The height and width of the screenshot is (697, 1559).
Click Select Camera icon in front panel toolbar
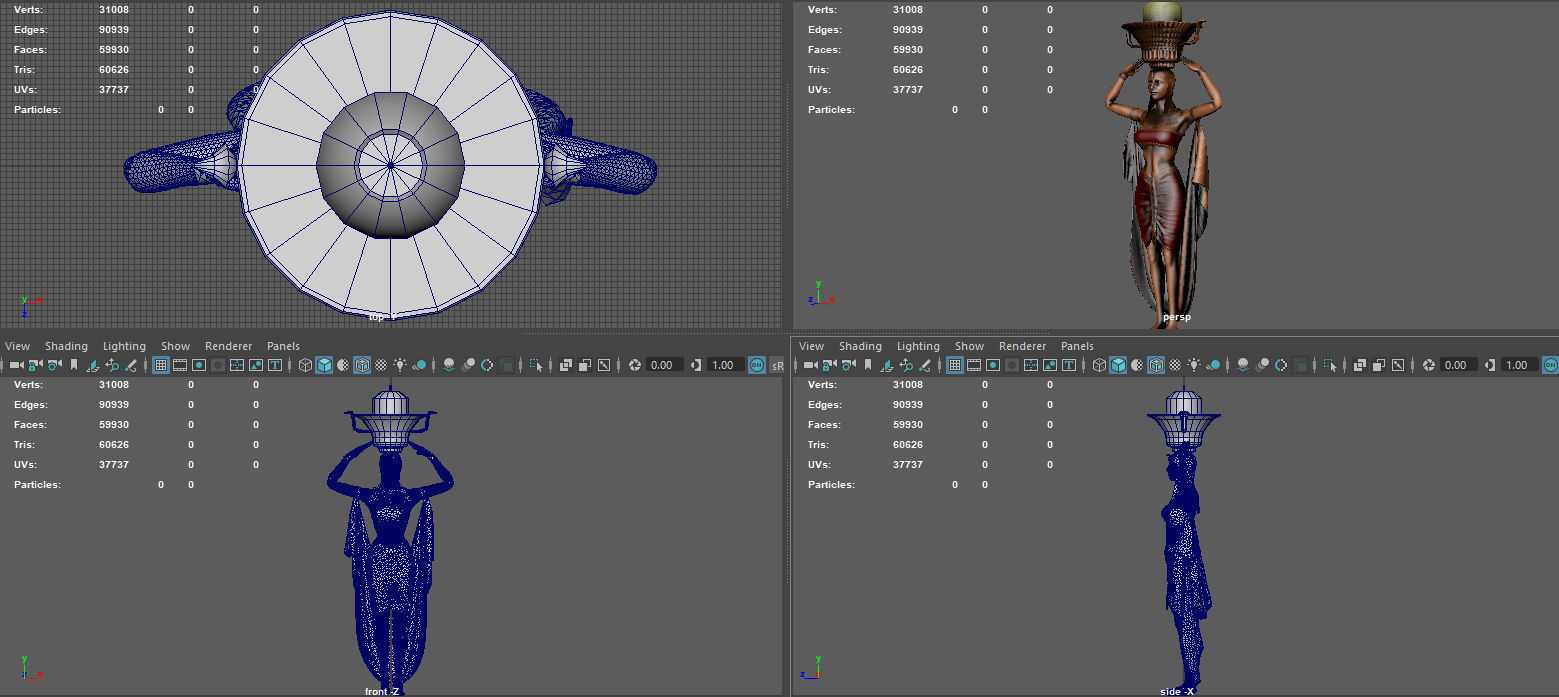point(16,365)
